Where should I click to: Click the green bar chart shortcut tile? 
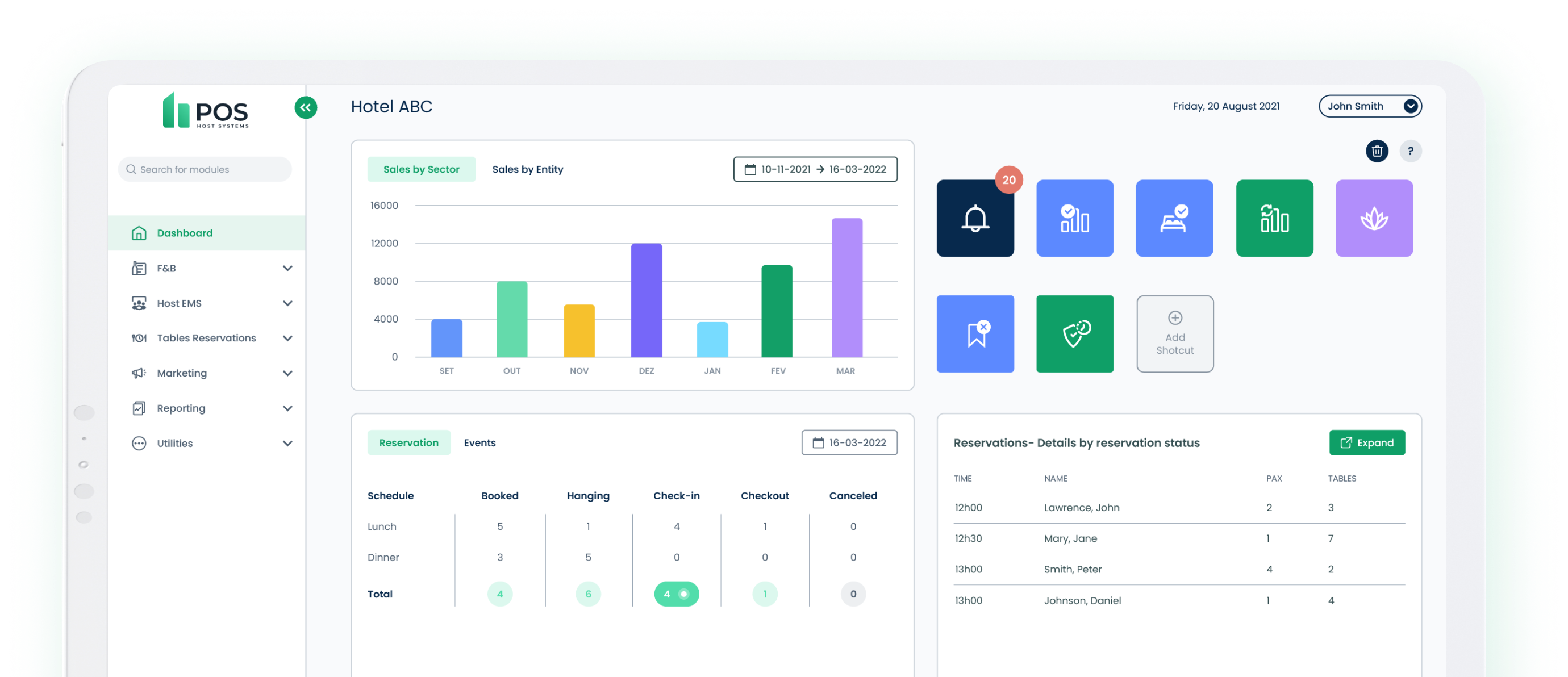[x=1274, y=218]
